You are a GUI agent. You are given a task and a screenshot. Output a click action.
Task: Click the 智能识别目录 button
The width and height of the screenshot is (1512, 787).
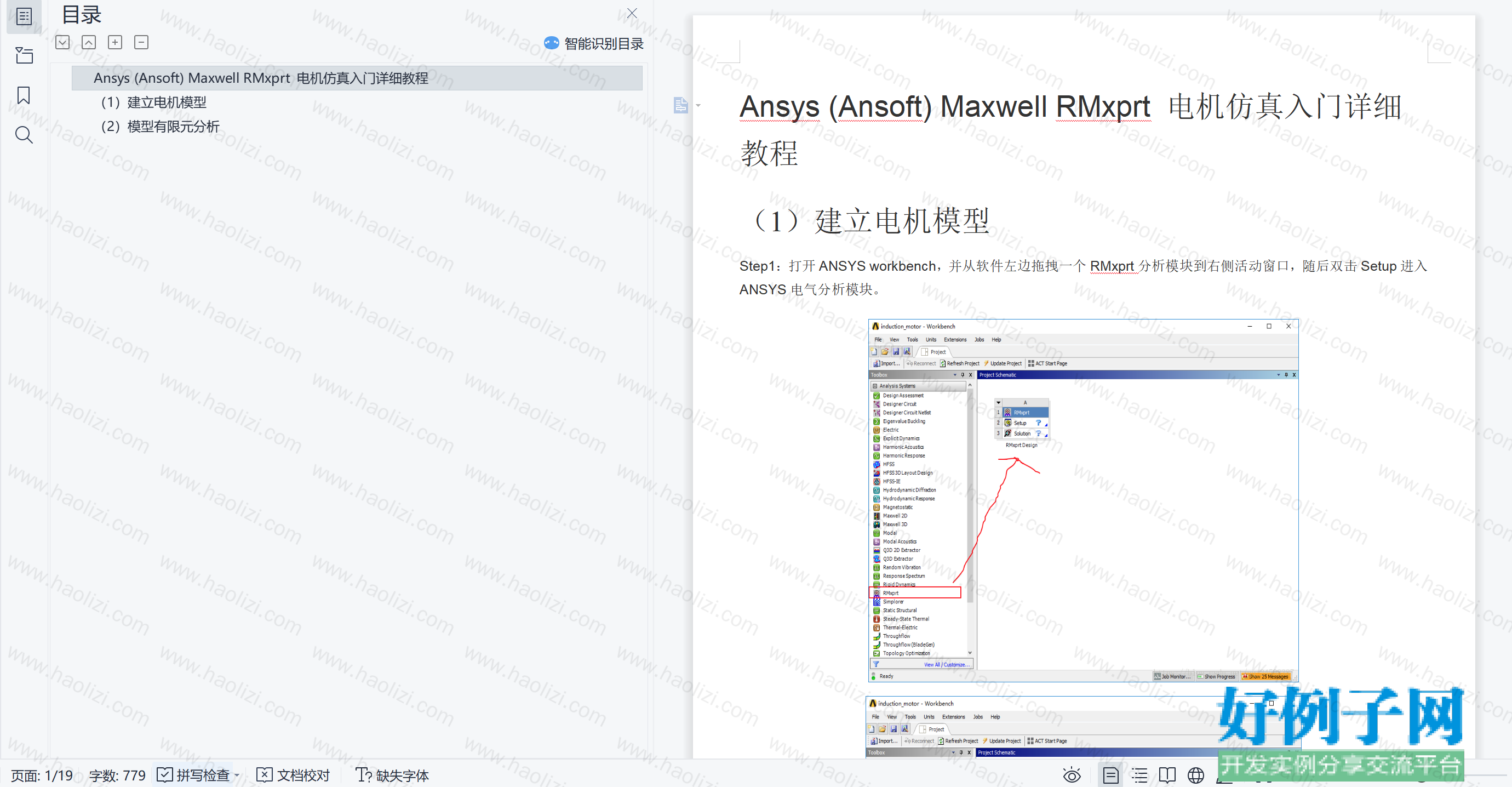pos(593,43)
